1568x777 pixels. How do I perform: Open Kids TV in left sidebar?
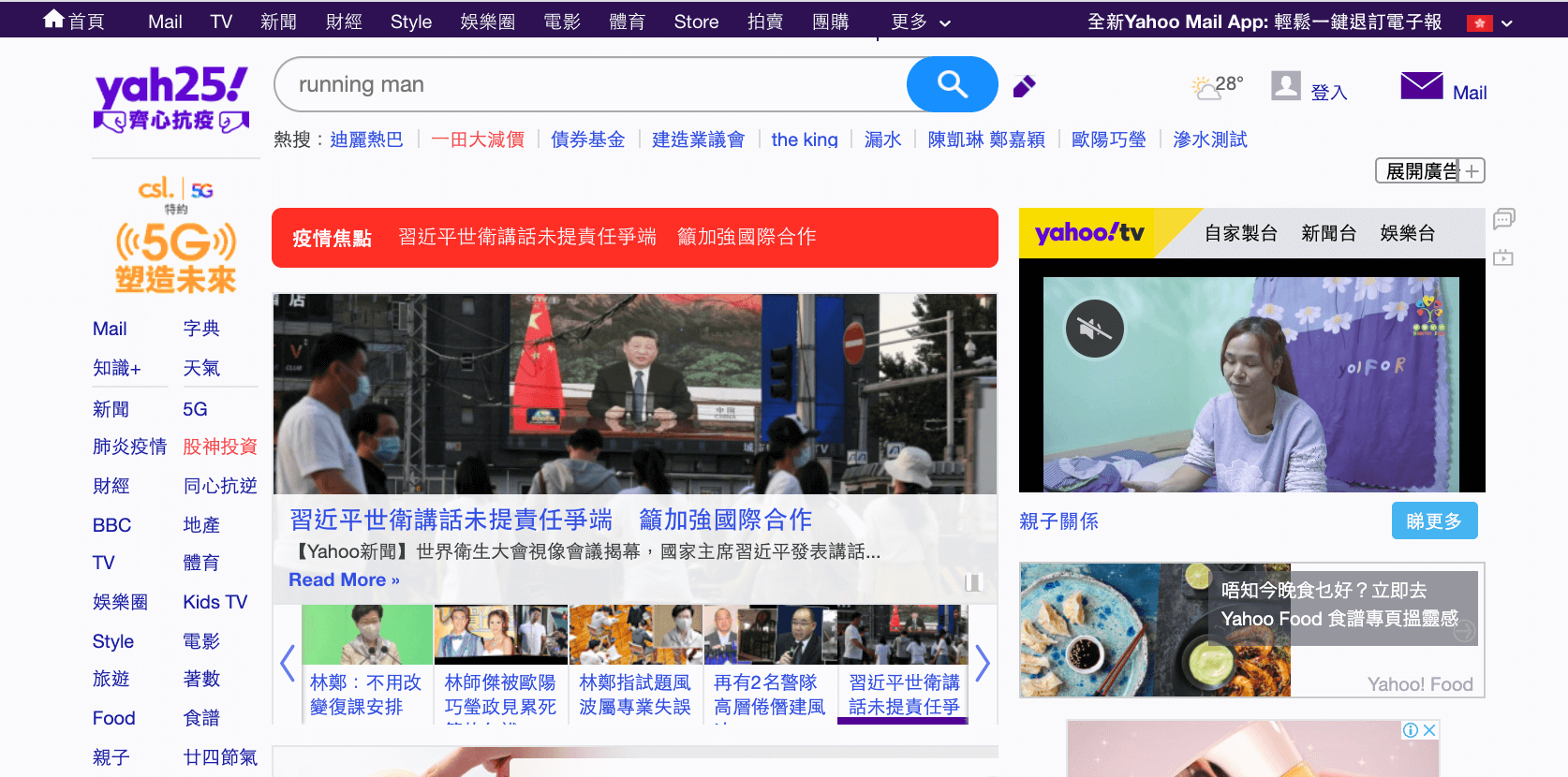[214, 602]
